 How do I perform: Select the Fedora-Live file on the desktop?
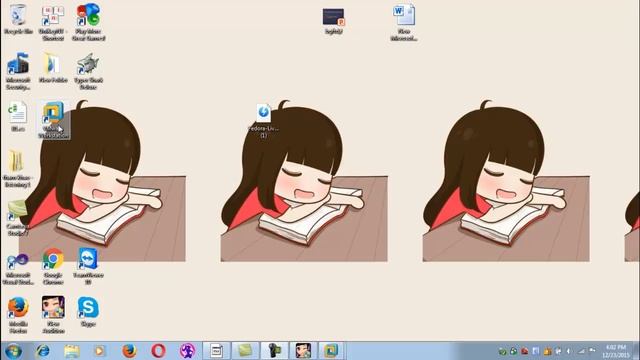264,120
